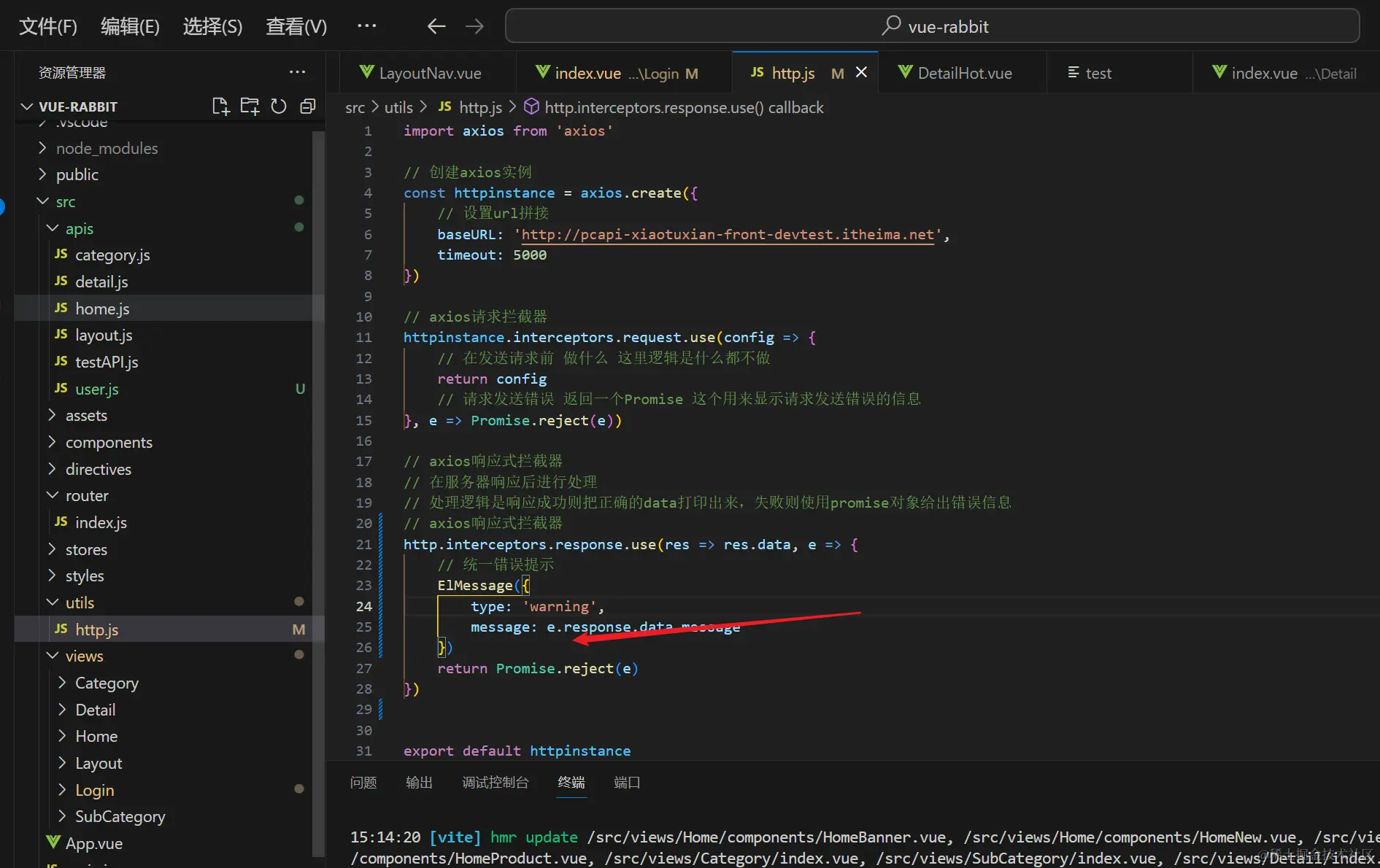The image size is (1380, 868).
Task: Expand the node_modules folder
Action: pos(107,148)
